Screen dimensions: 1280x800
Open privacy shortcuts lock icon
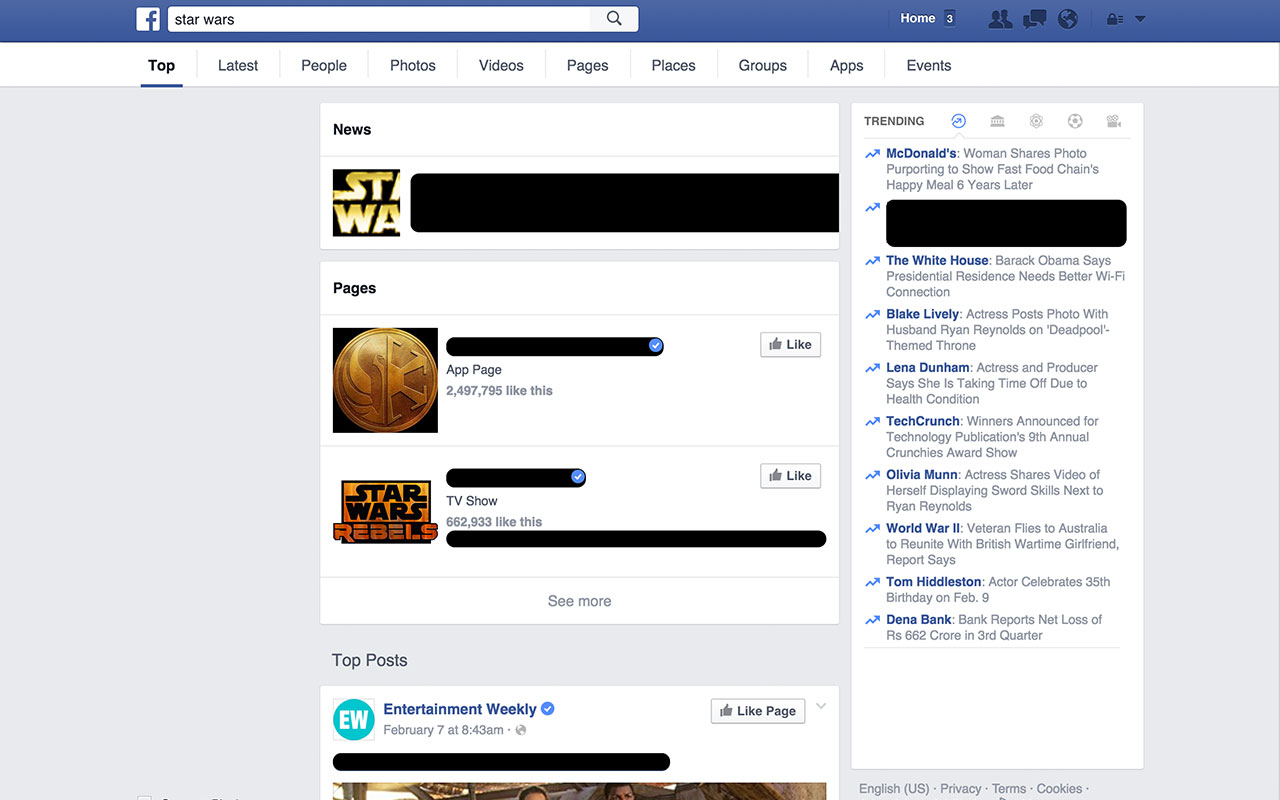1114,19
